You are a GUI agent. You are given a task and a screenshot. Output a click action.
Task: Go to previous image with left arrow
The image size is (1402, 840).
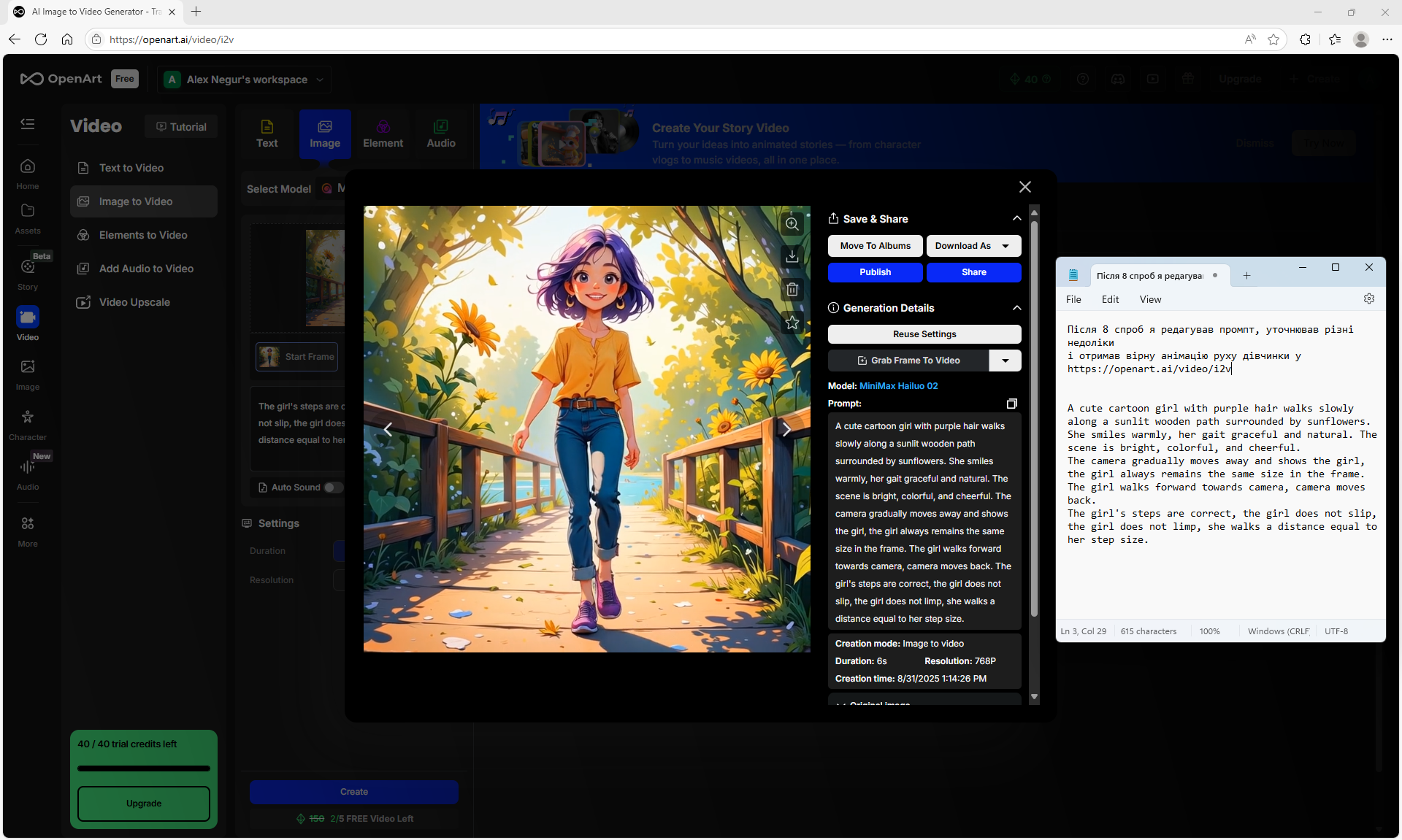(388, 429)
